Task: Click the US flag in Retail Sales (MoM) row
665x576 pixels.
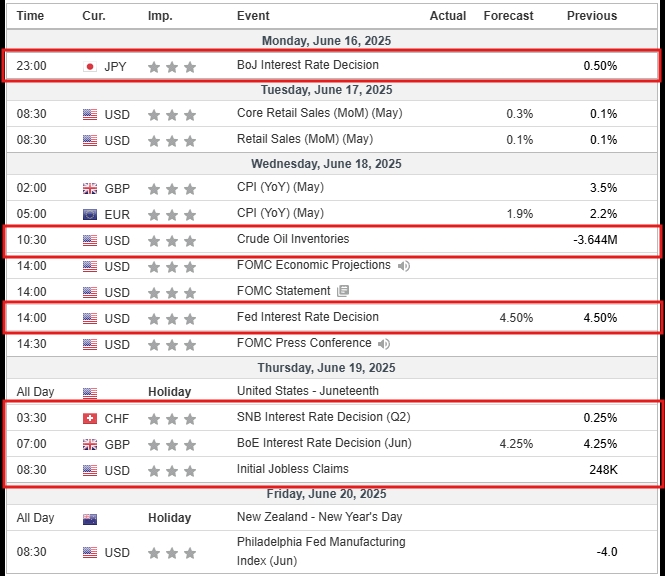Action: (90, 140)
